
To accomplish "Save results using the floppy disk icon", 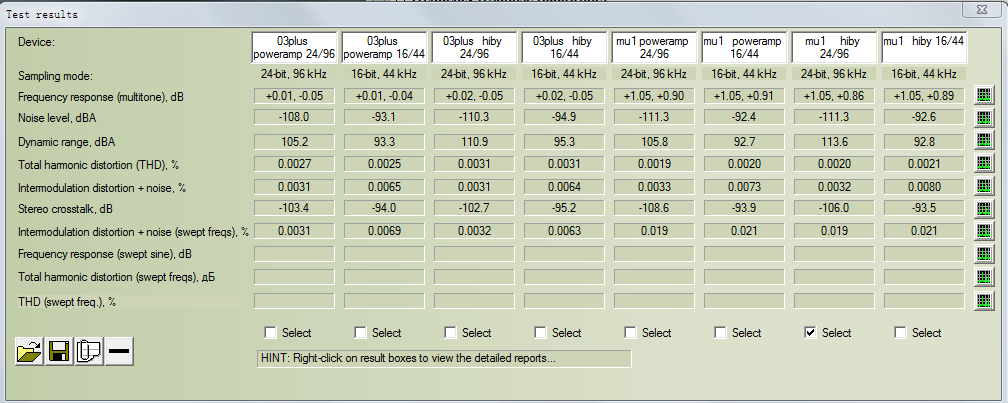I will (x=59, y=353).
